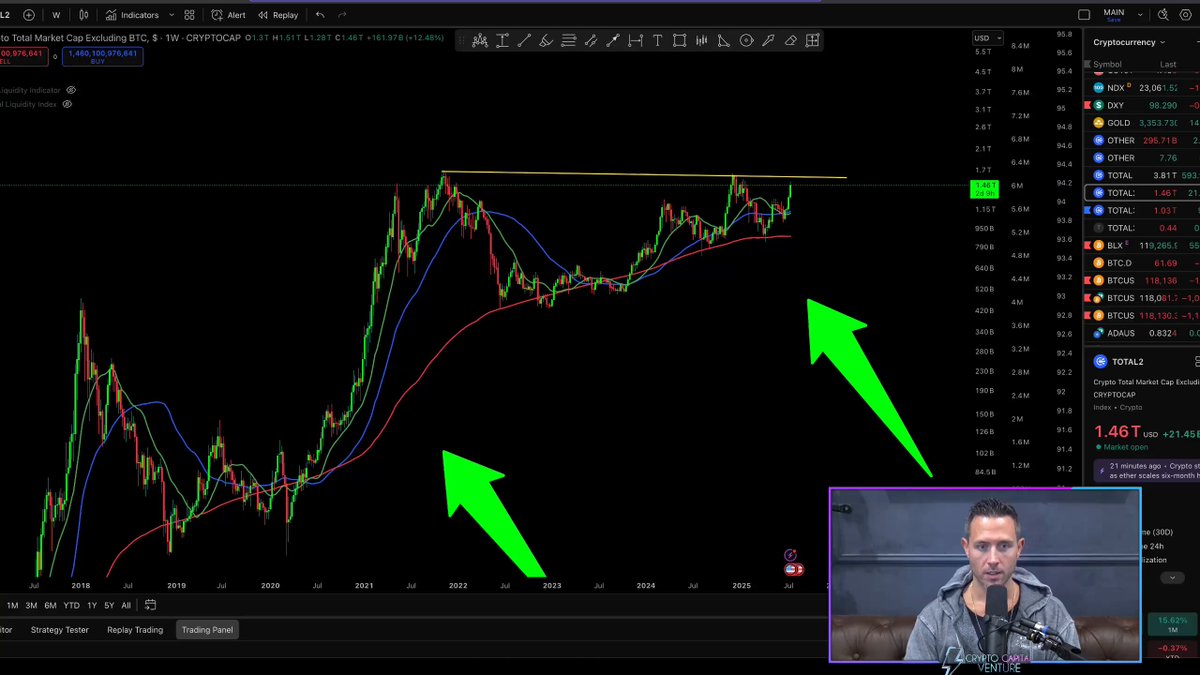Select the pitchfork tool in floating toolbar

[480, 41]
